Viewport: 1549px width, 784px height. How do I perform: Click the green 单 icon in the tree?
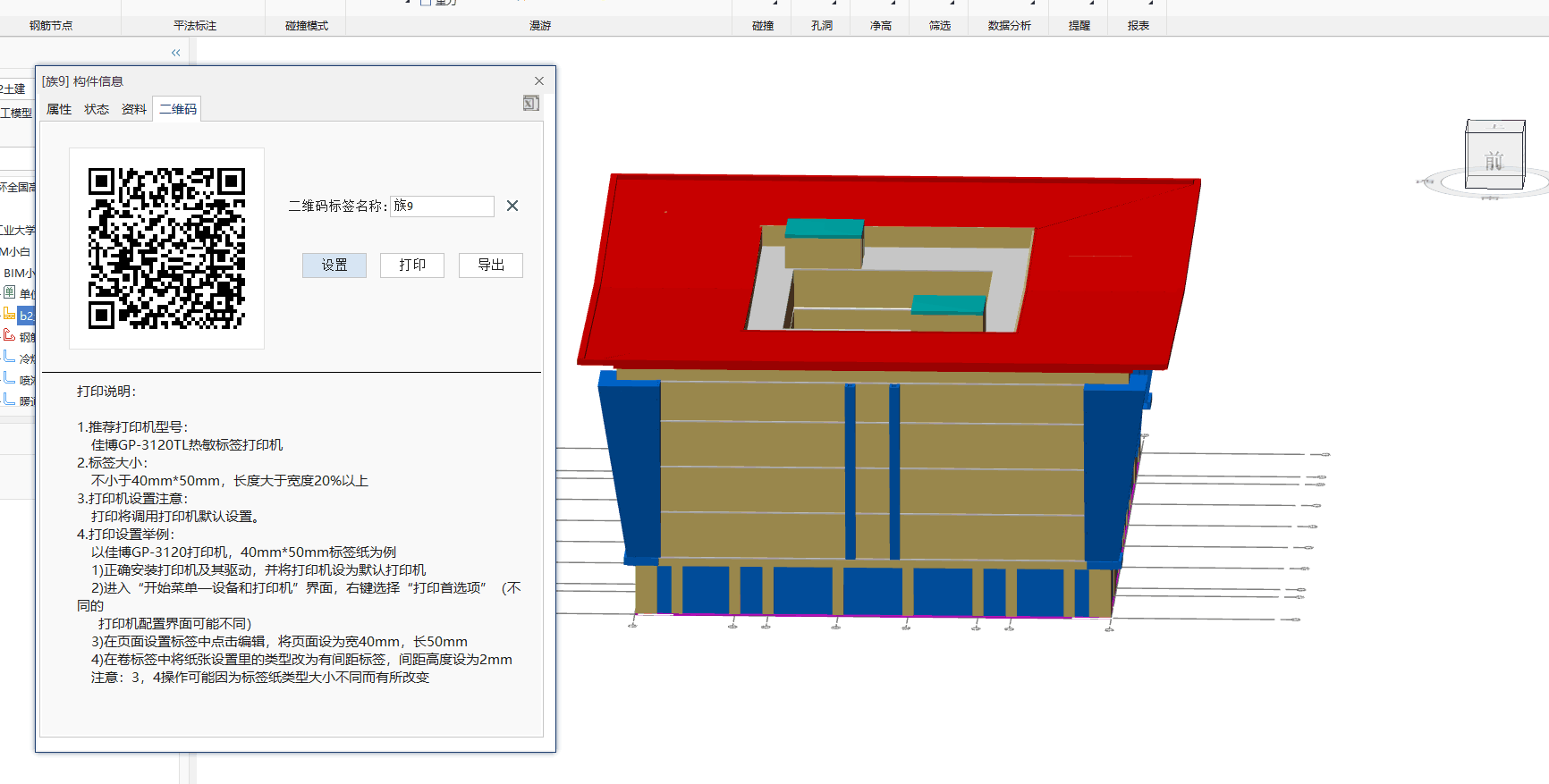10,292
